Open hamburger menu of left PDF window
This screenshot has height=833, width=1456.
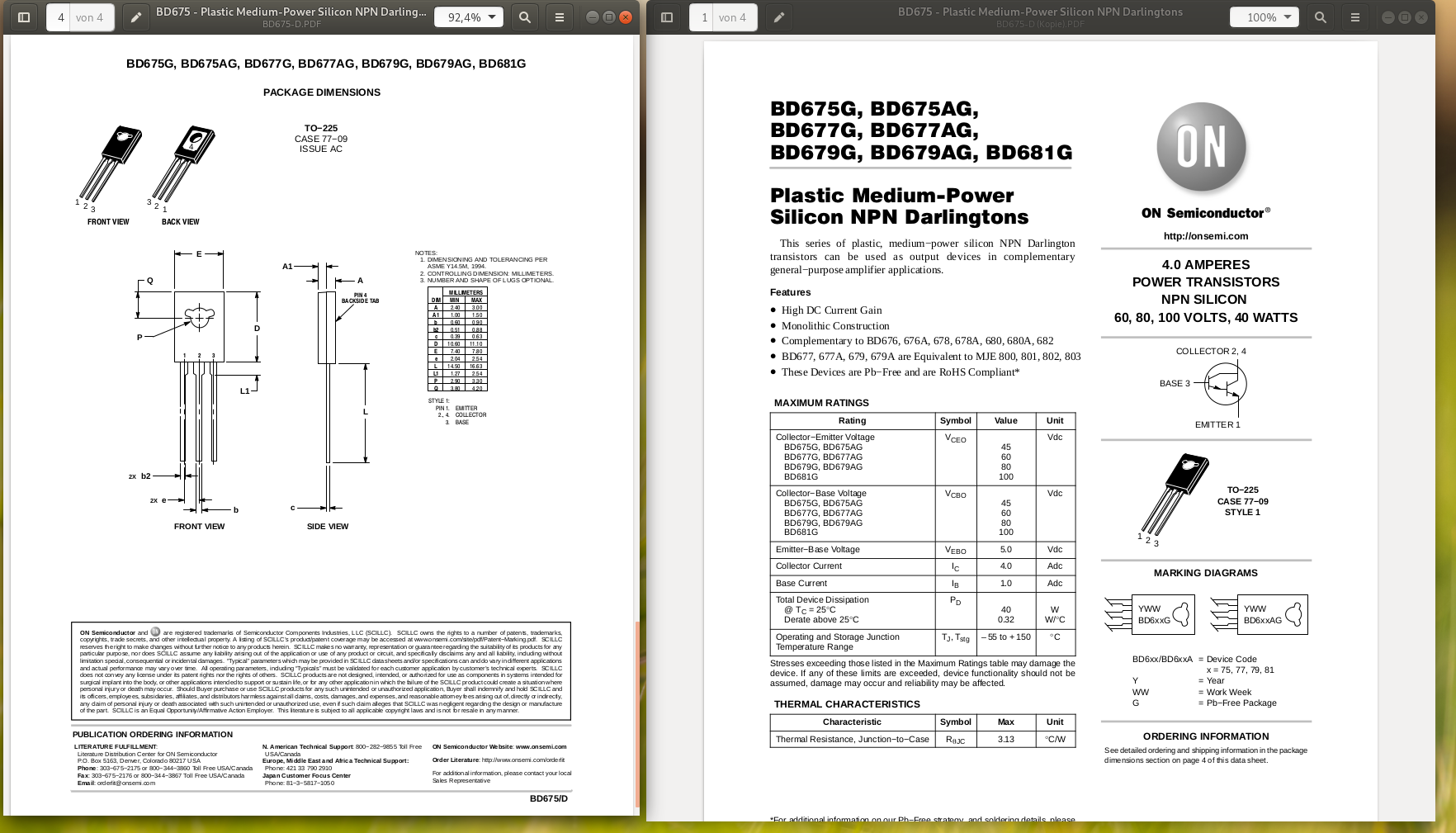coord(560,17)
